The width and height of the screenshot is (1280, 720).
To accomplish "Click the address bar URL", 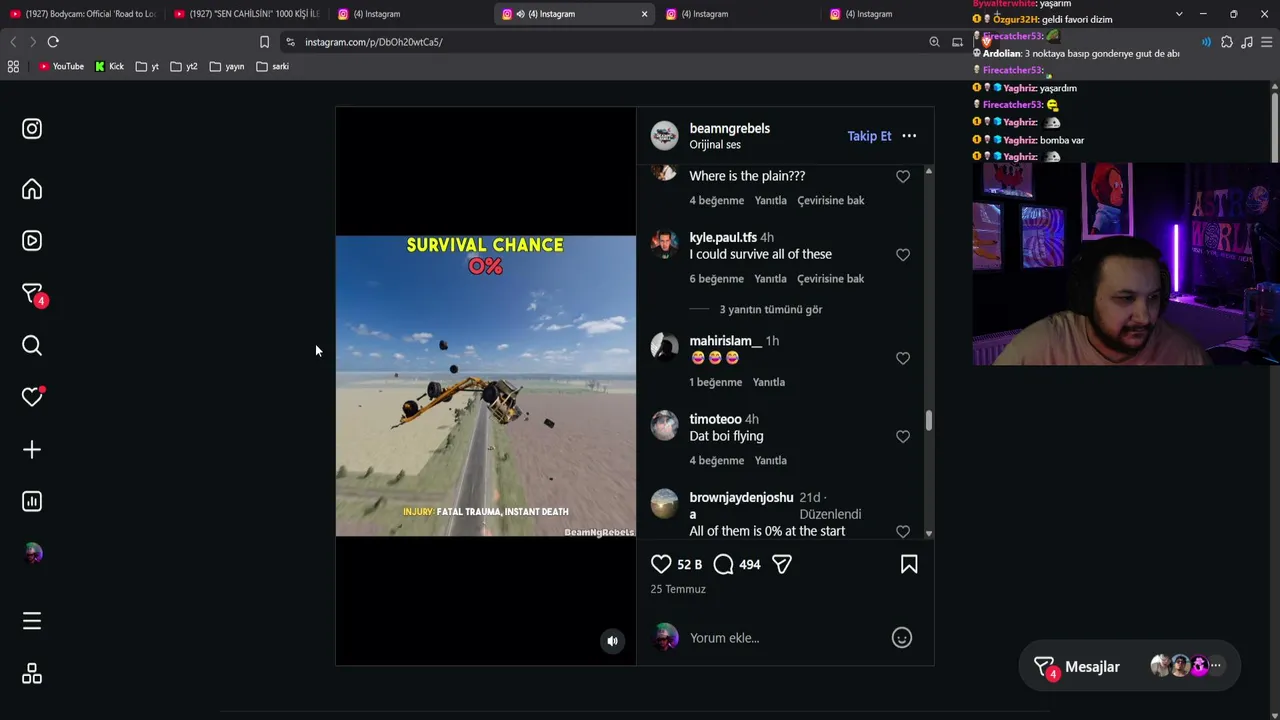I will point(373,42).
